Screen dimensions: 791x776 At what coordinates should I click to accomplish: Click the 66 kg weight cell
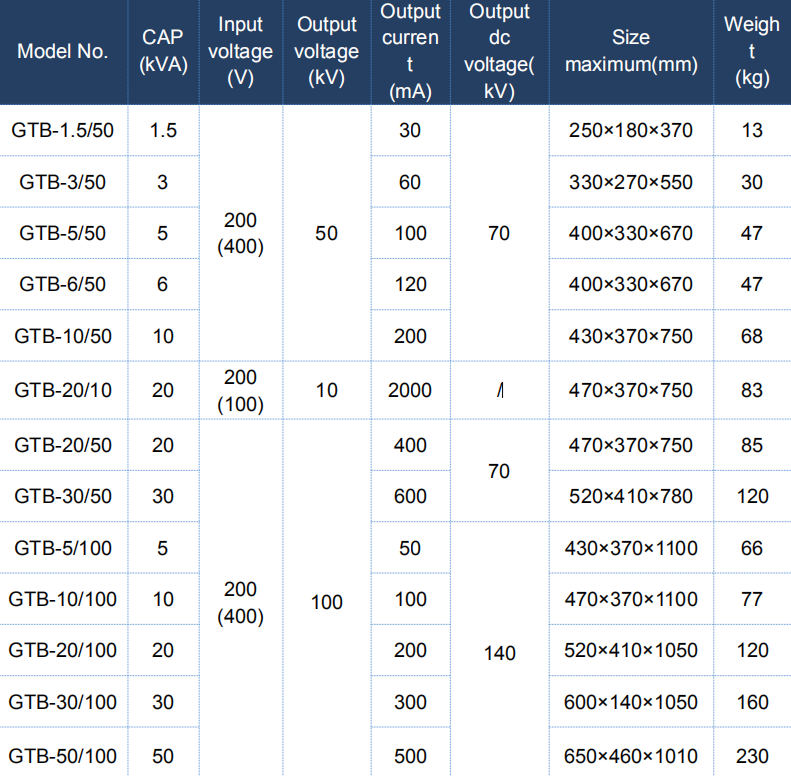752,548
